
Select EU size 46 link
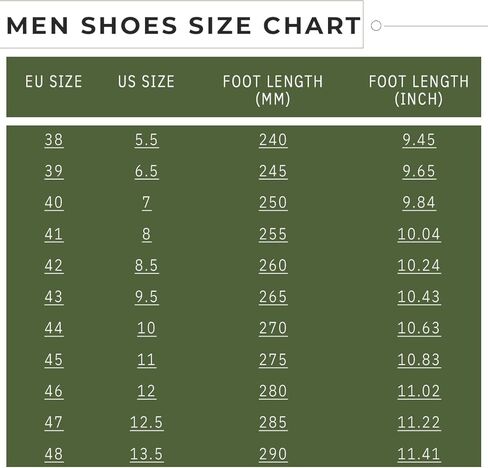point(54,391)
